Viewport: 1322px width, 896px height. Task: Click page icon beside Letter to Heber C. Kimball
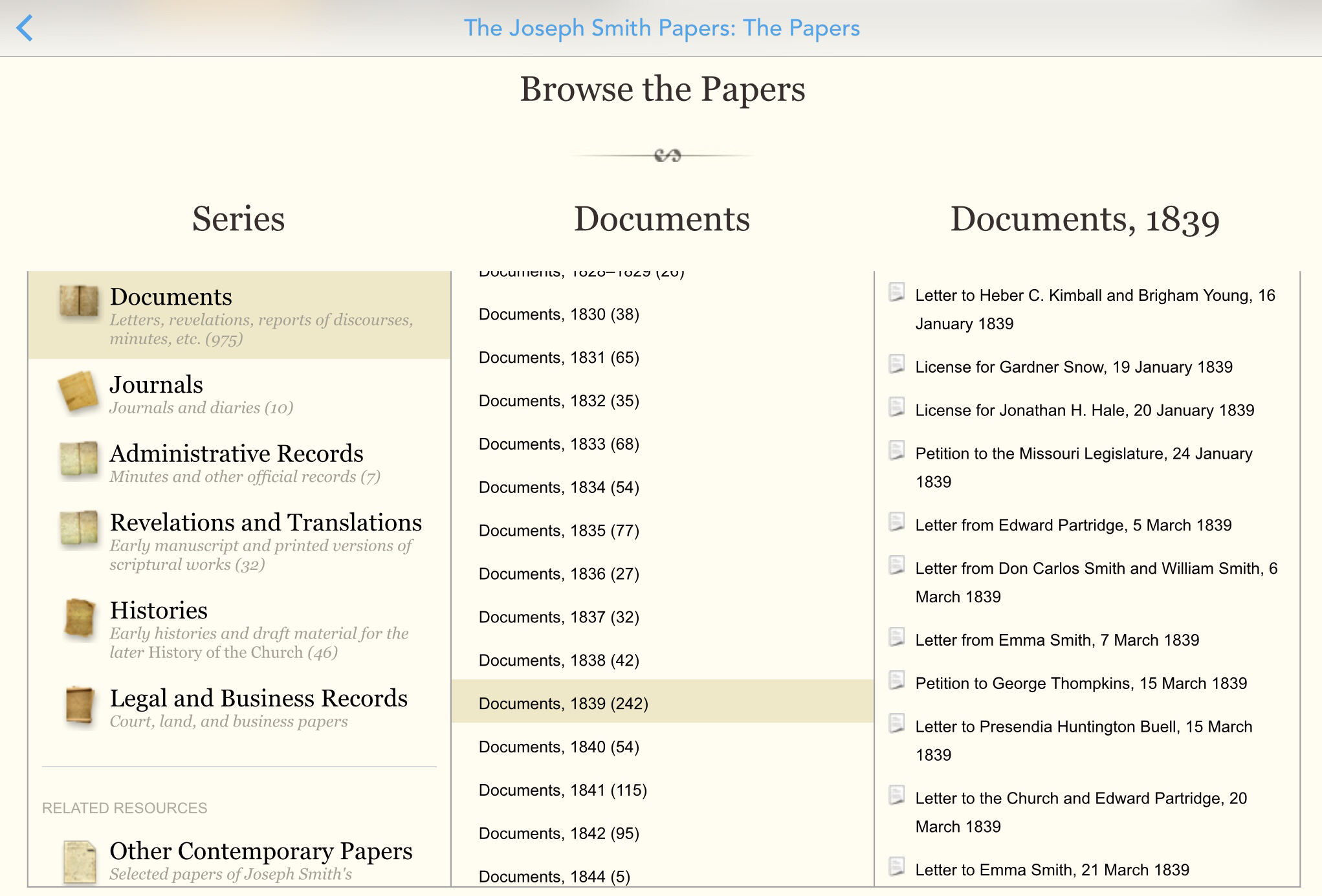897,292
